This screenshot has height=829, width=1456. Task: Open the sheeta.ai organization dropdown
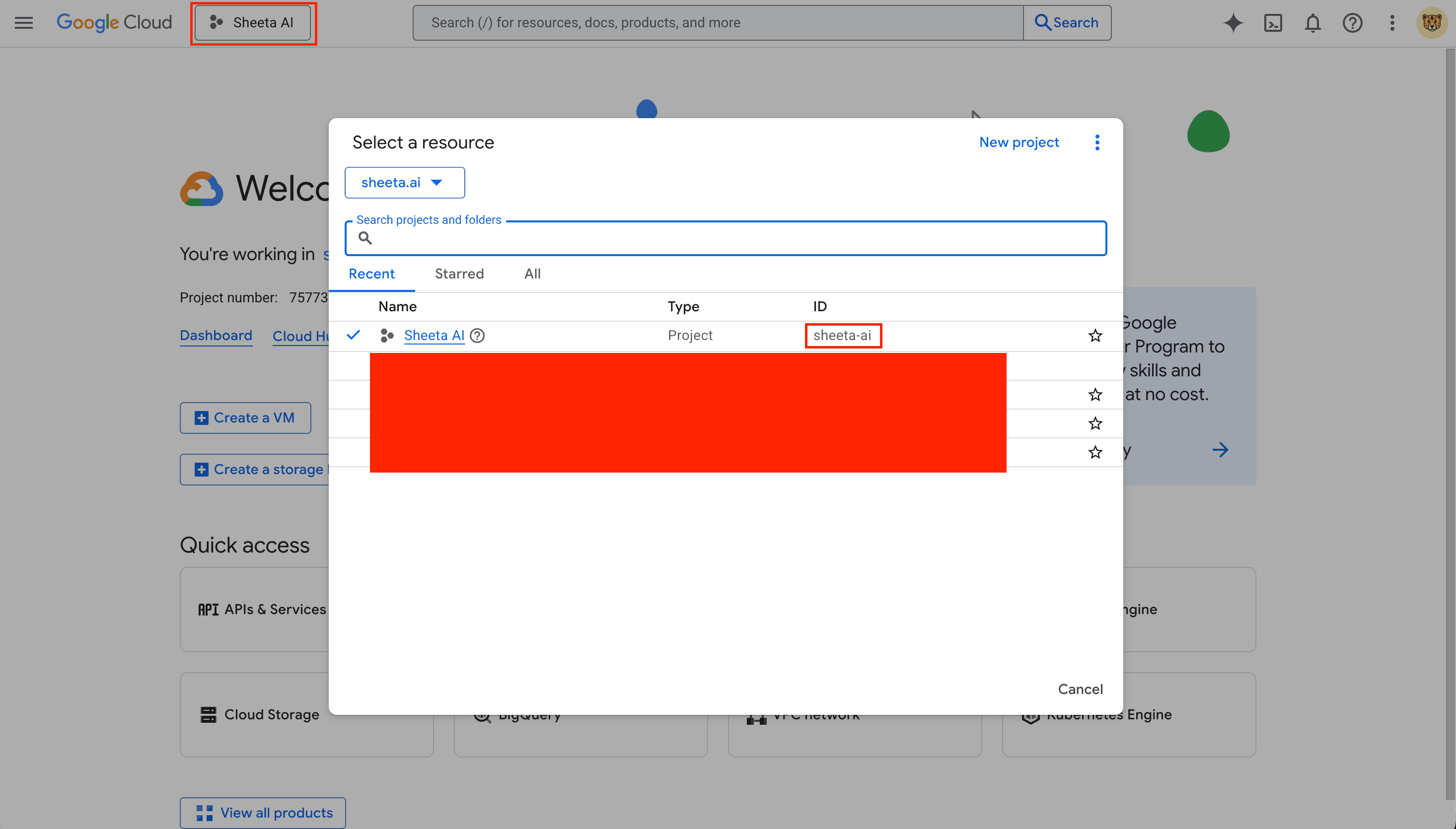404,182
